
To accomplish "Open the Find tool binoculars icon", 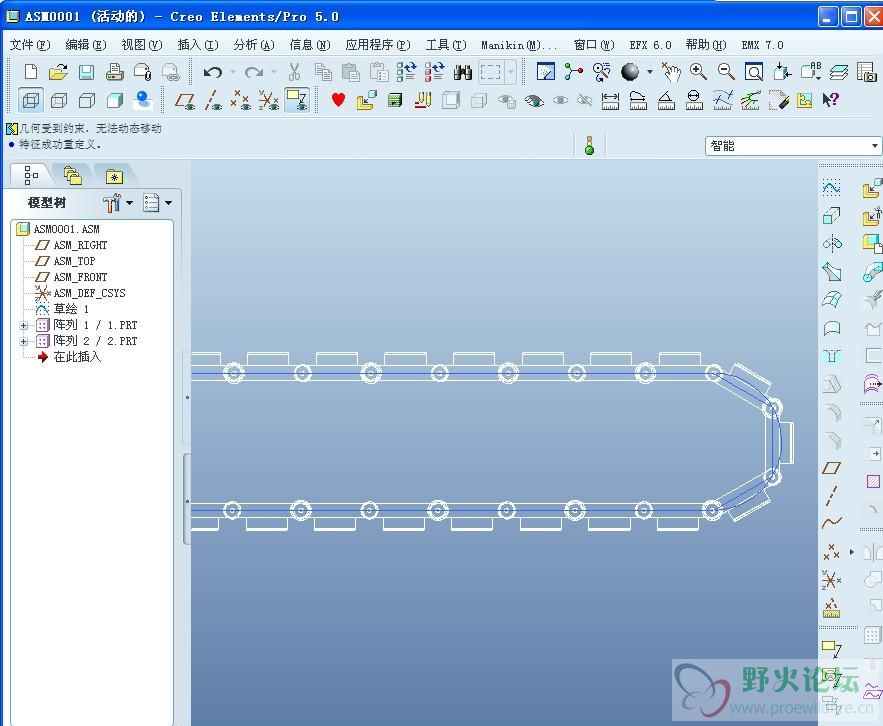I will (463, 72).
